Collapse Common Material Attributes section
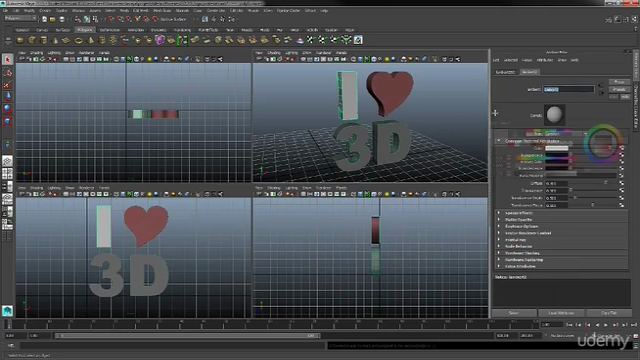The height and width of the screenshot is (360, 640). [x=498, y=141]
